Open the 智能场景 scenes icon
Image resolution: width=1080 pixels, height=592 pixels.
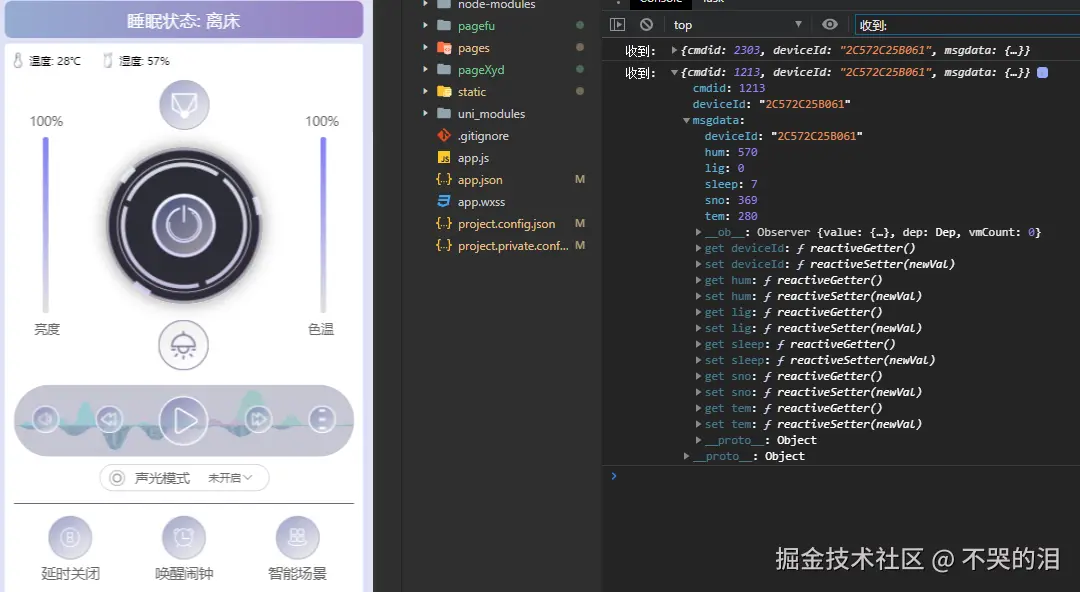pyautogui.click(x=297, y=537)
